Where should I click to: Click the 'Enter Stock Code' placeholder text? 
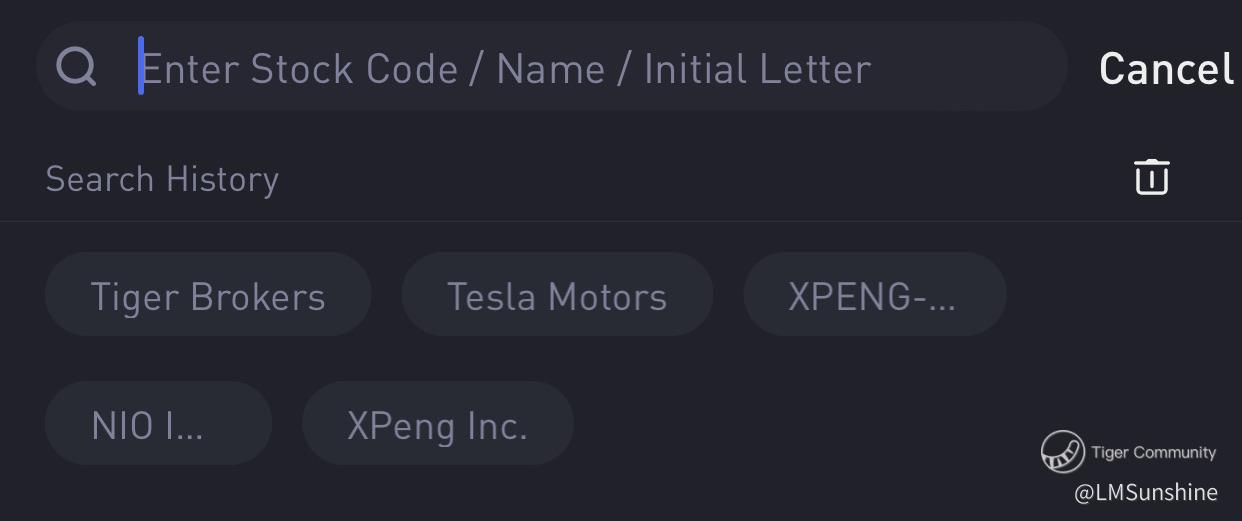coord(506,68)
